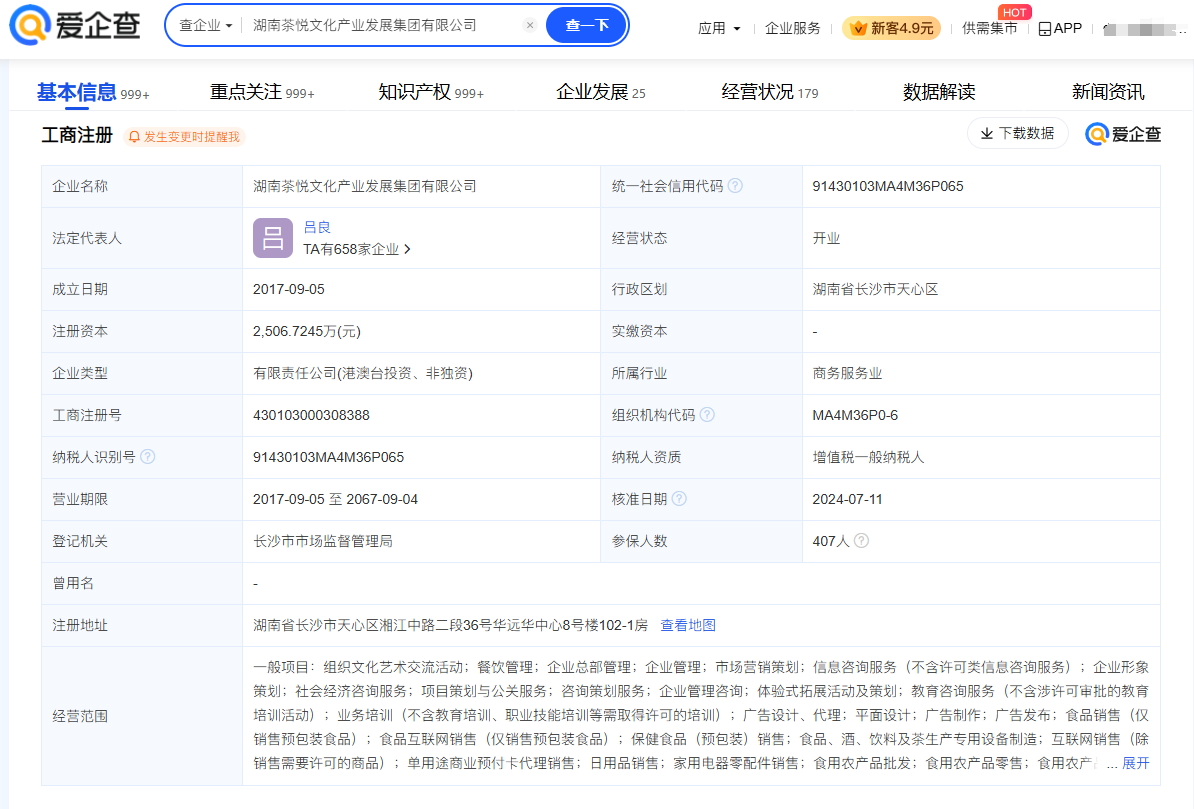Click help icon next to 纳税人识别号
Screen dimensions: 1194x809
(x=148, y=457)
